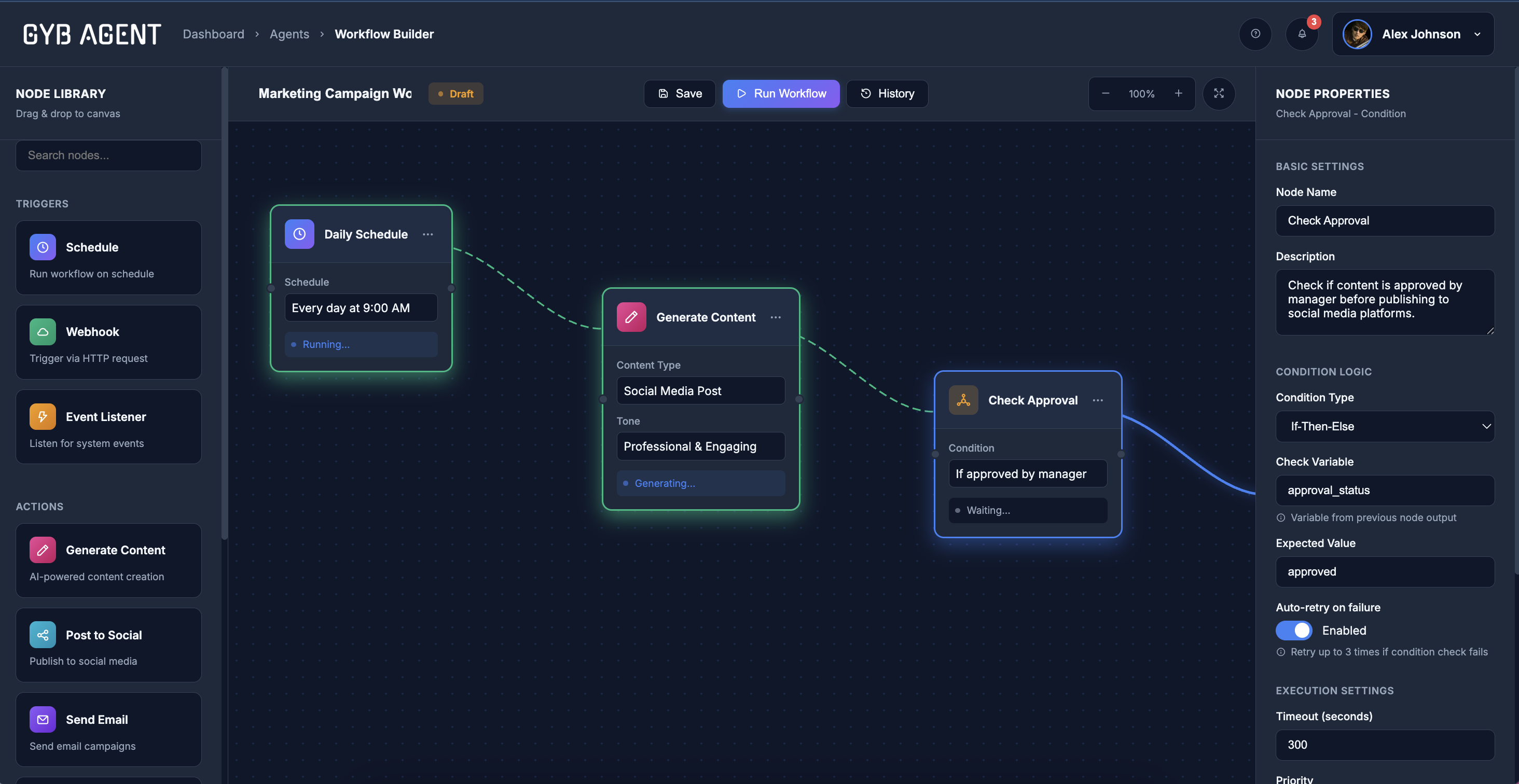Click the Send Email action icon
The height and width of the screenshot is (784, 1519).
point(42,719)
